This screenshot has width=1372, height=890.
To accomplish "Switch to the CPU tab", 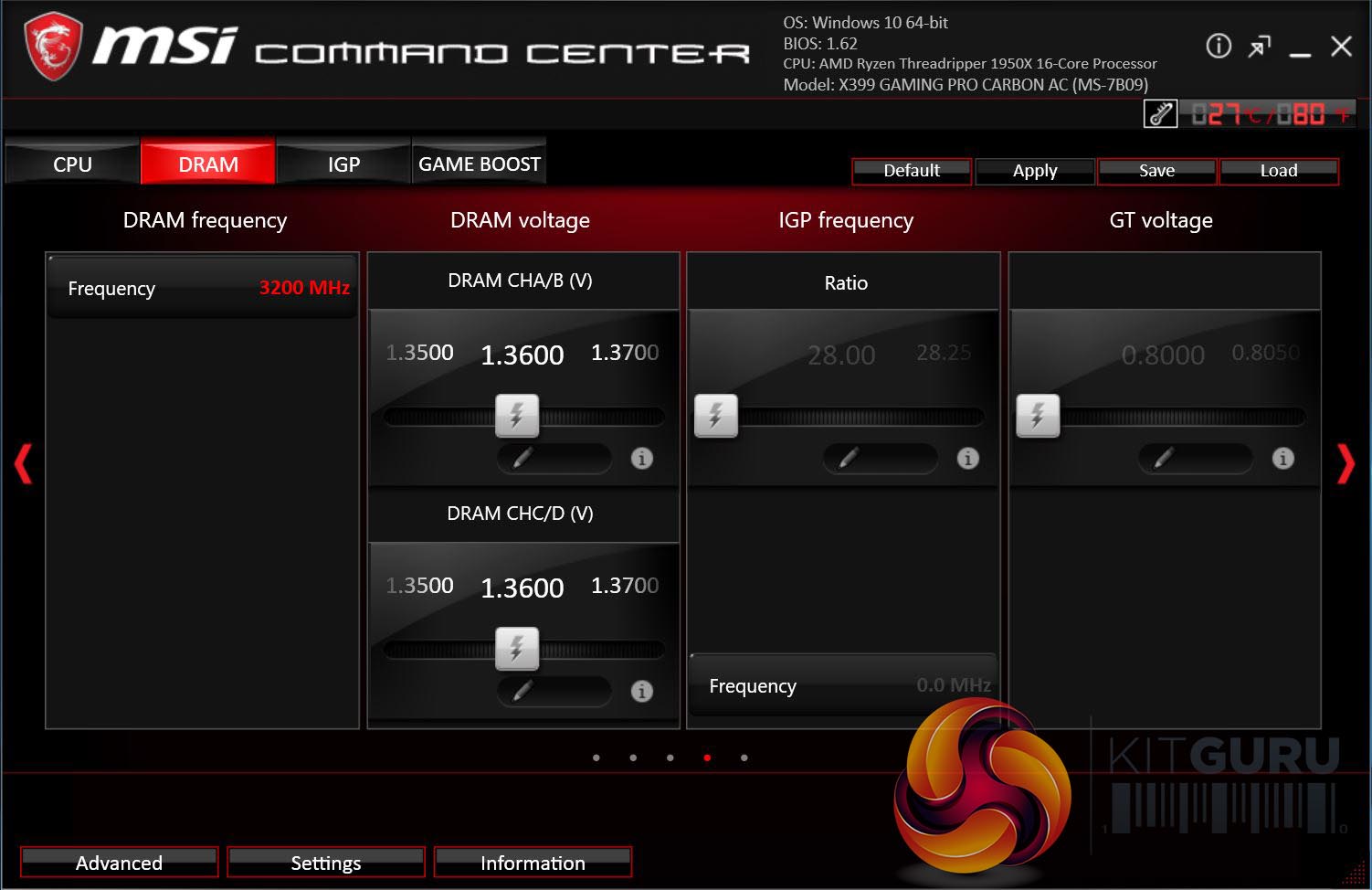I will pyautogui.click(x=72, y=164).
